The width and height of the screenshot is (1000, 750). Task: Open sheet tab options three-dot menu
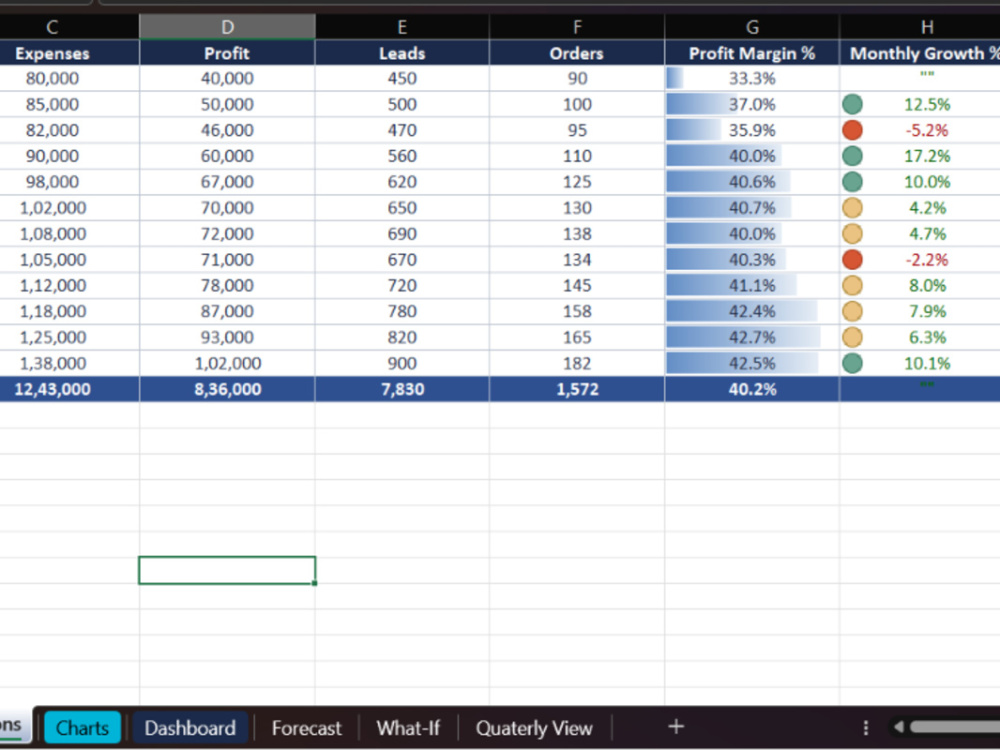[865, 728]
